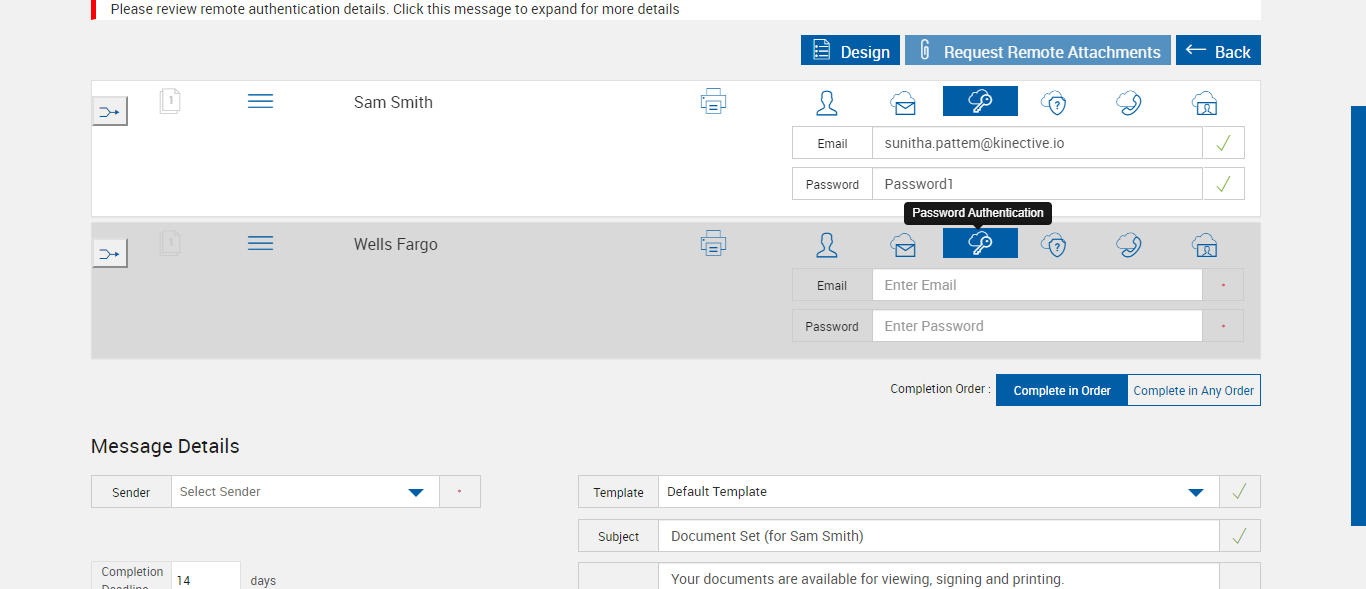
Task: Select Complete in Order option
Action: click(1062, 391)
